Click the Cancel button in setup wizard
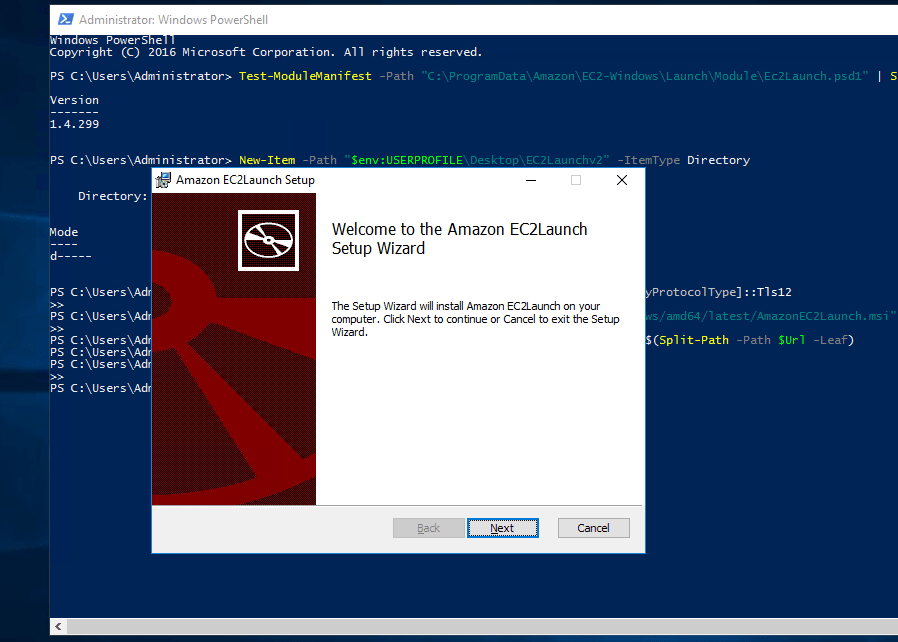The image size is (898, 642). tap(593, 528)
